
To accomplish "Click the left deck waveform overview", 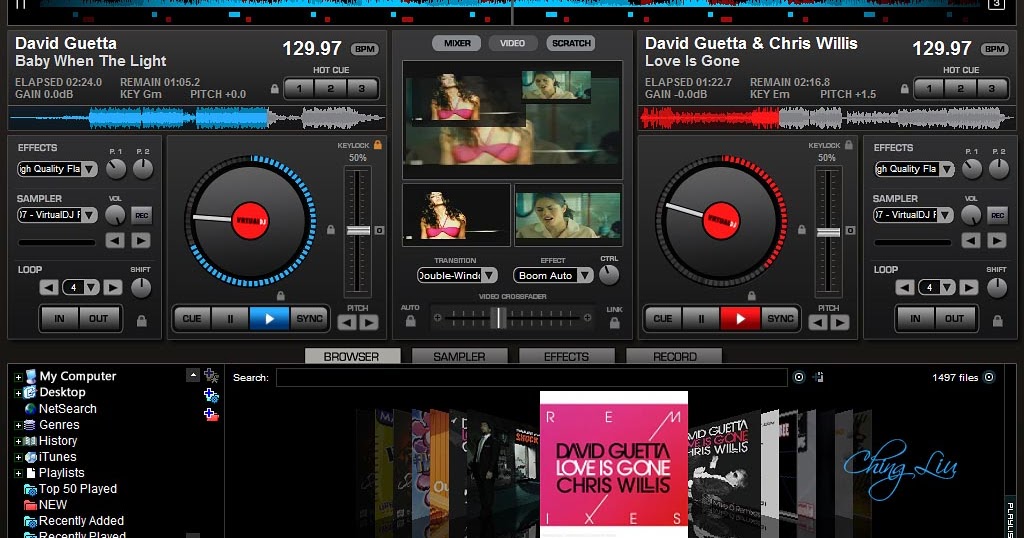I will coord(196,118).
